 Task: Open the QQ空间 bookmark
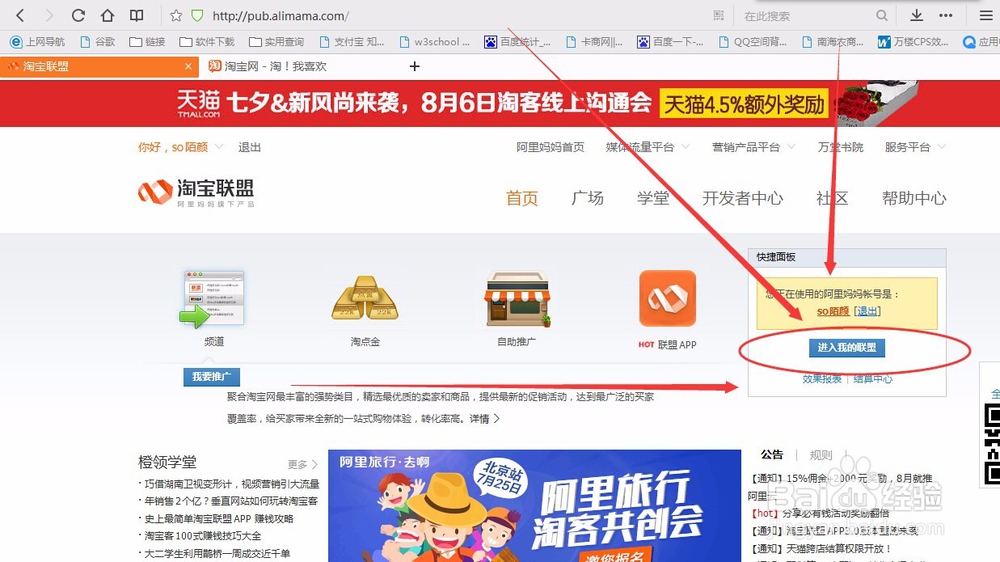point(753,42)
